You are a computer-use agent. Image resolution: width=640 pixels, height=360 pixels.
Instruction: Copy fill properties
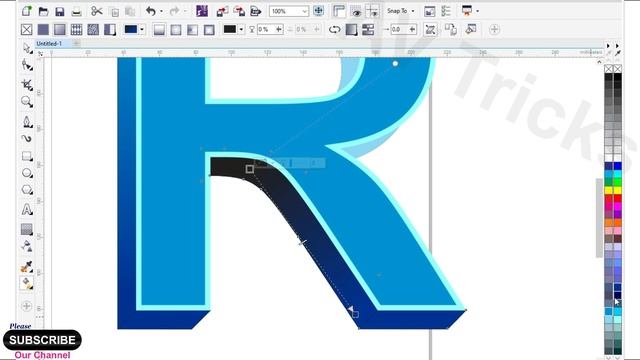(x=451, y=29)
